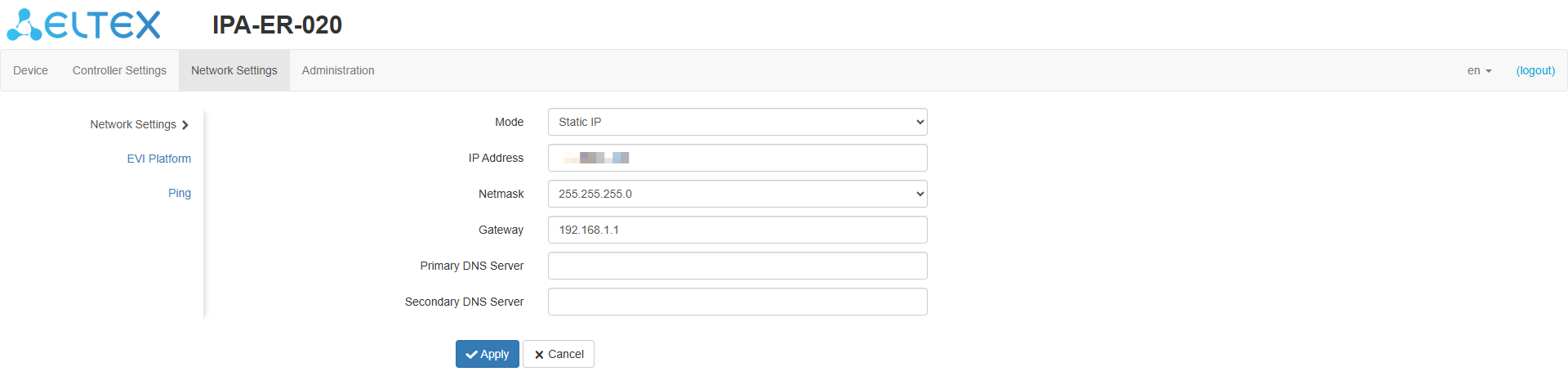This screenshot has width=1568, height=376.
Task: Click the logout link
Action: (1535, 70)
